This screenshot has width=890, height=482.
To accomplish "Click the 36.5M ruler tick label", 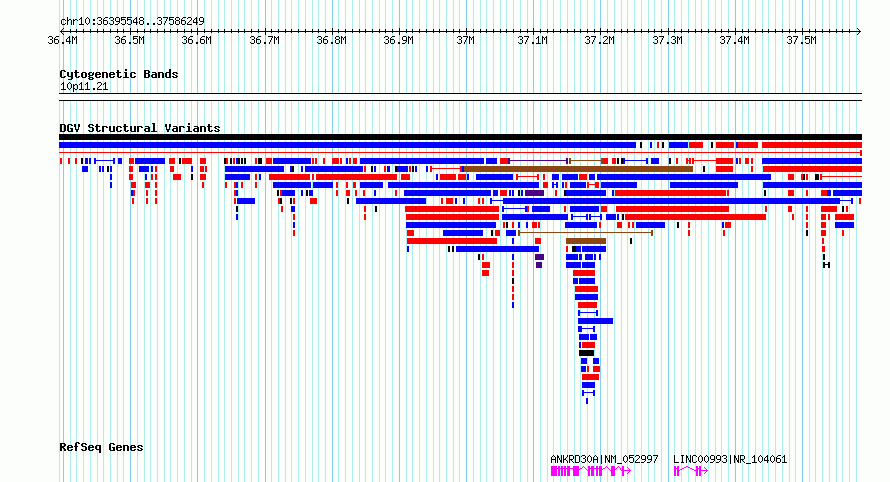I will point(129,40).
